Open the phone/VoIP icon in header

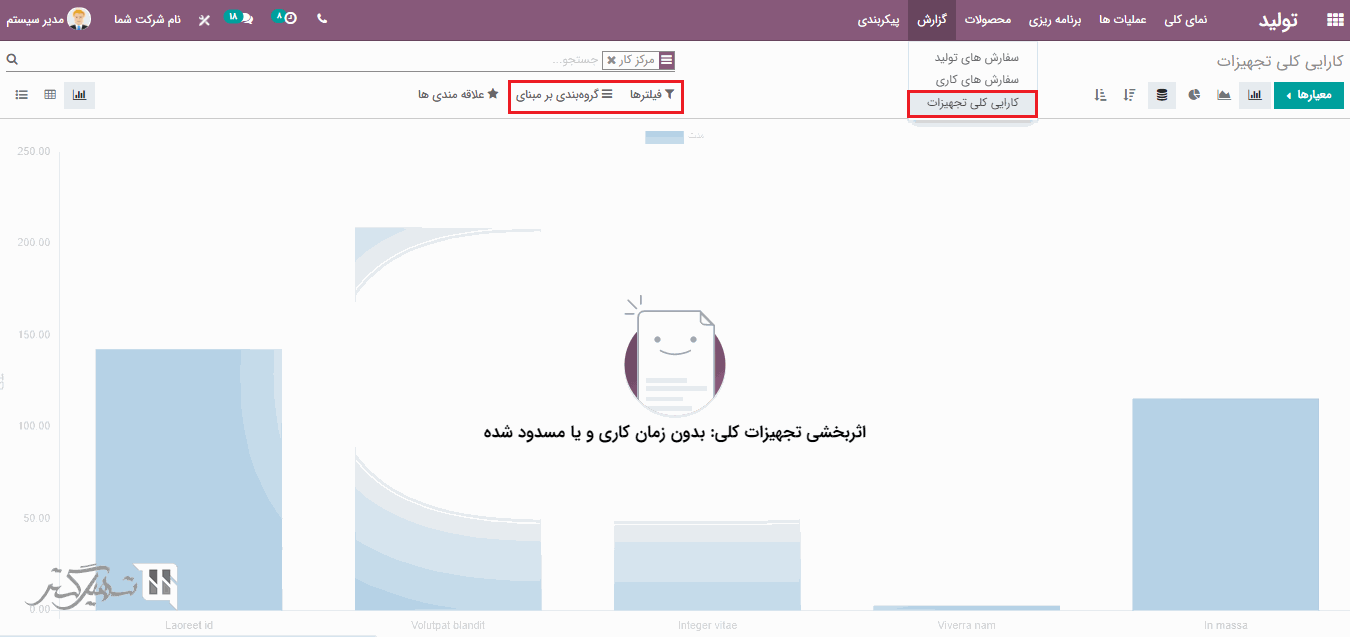[322, 19]
